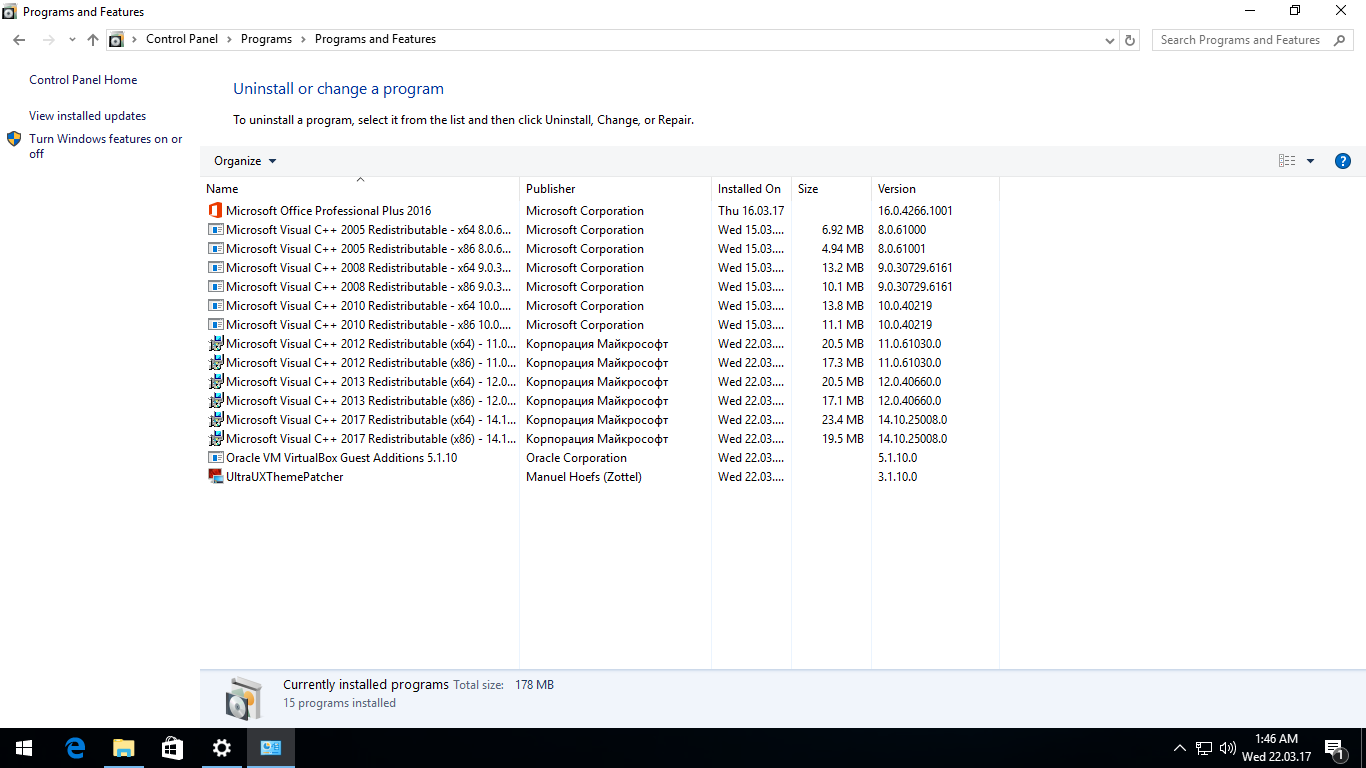Image resolution: width=1366 pixels, height=768 pixels.
Task: Navigate to the Control Panel breadcrumb
Action: [182, 39]
